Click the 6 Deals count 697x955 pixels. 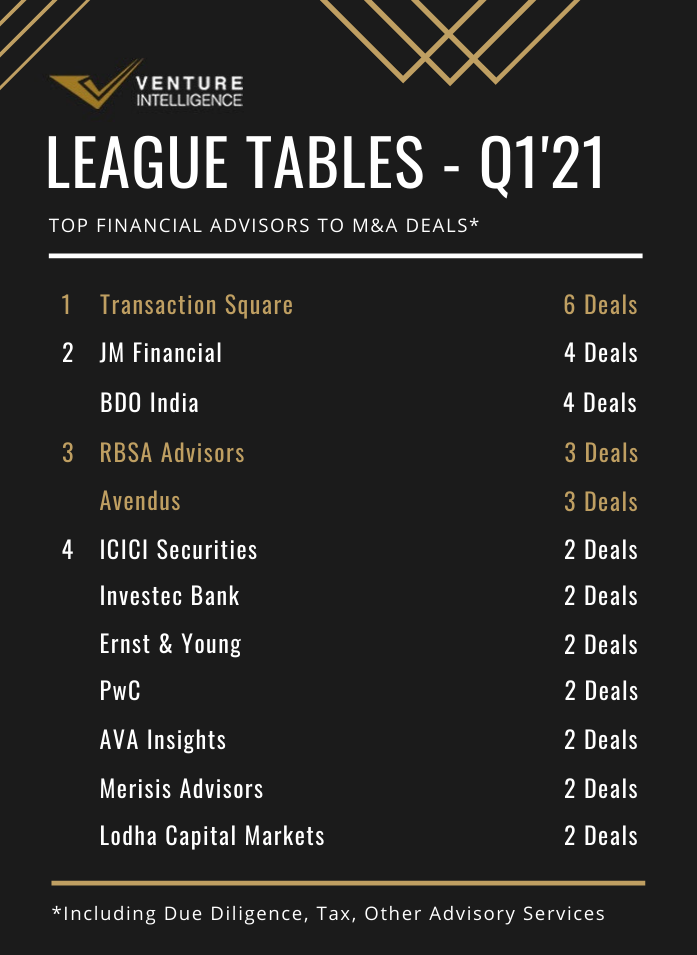[600, 305]
